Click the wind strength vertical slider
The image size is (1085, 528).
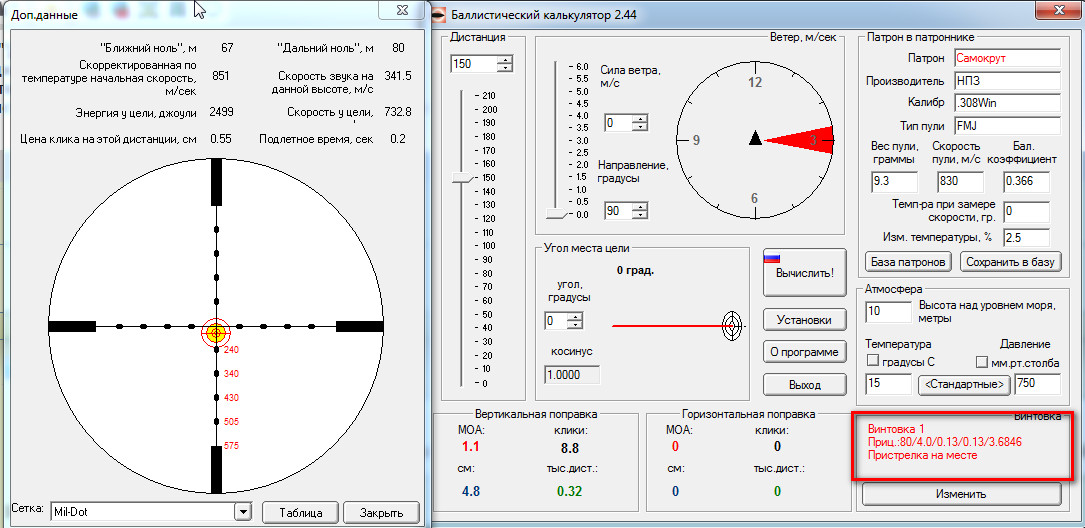point(556,214)
